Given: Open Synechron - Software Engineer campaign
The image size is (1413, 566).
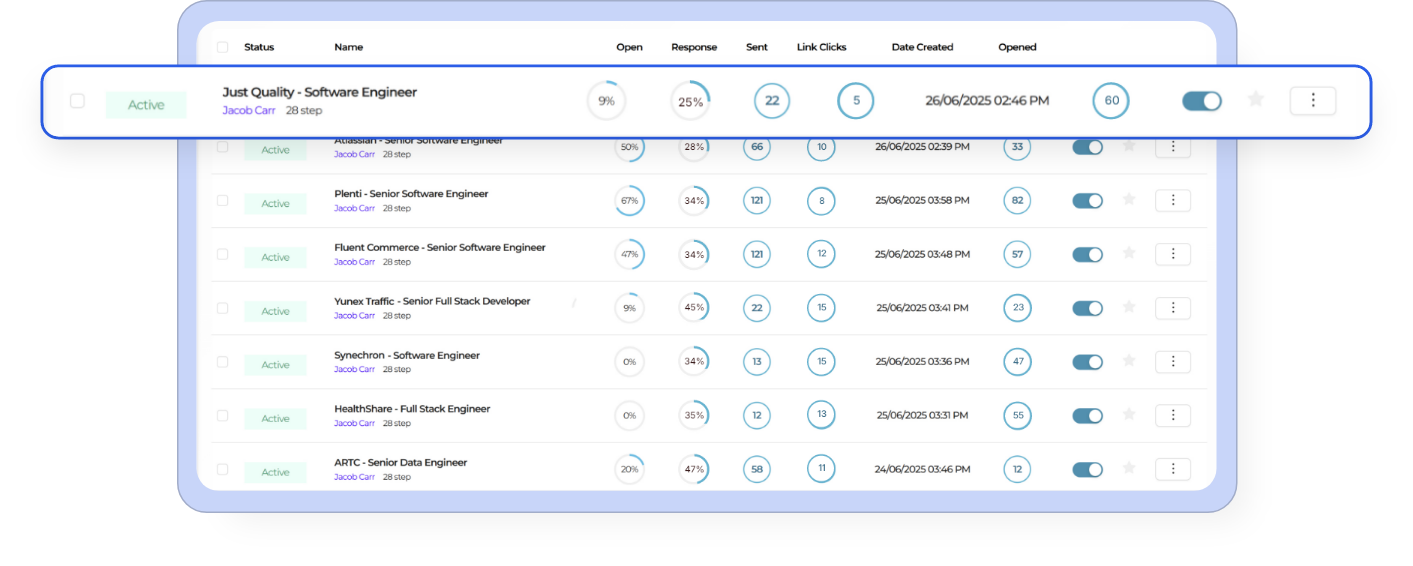Looking at the screenshot, I should 407,355.
